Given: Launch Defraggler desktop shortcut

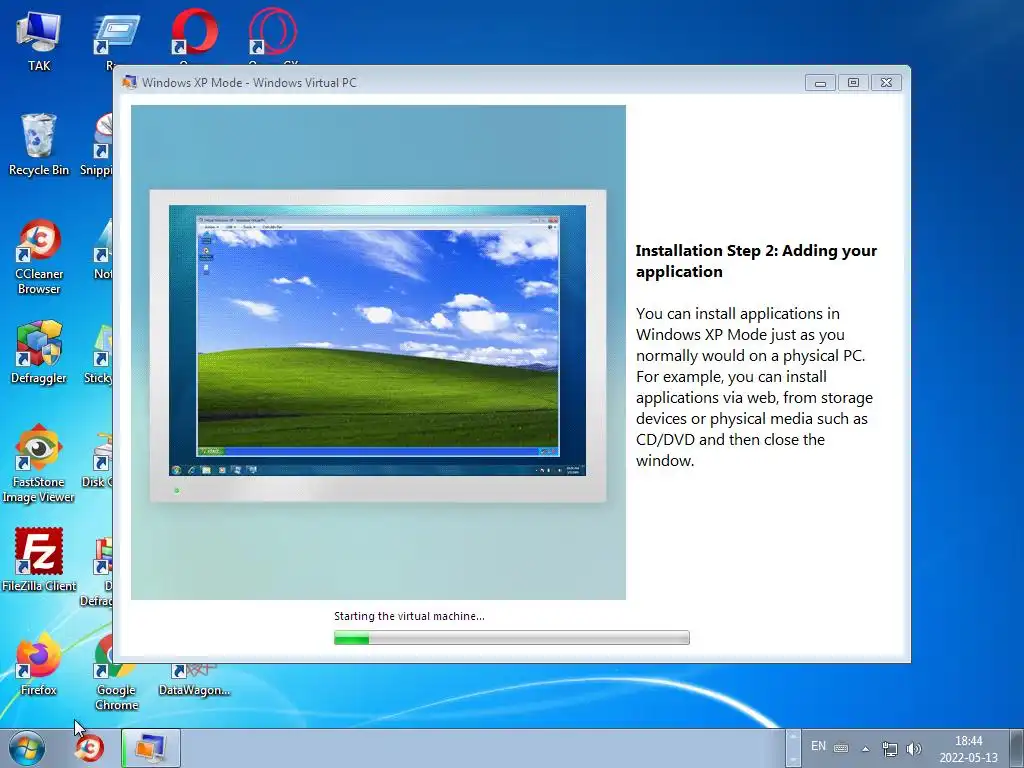Looking at the screenshot, I should point(39,353).
